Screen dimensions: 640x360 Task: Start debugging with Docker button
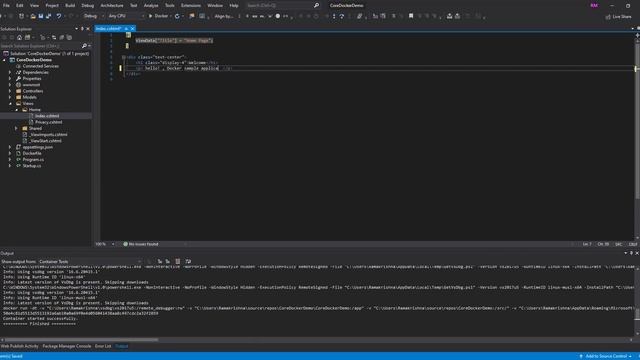pos(160,16)
